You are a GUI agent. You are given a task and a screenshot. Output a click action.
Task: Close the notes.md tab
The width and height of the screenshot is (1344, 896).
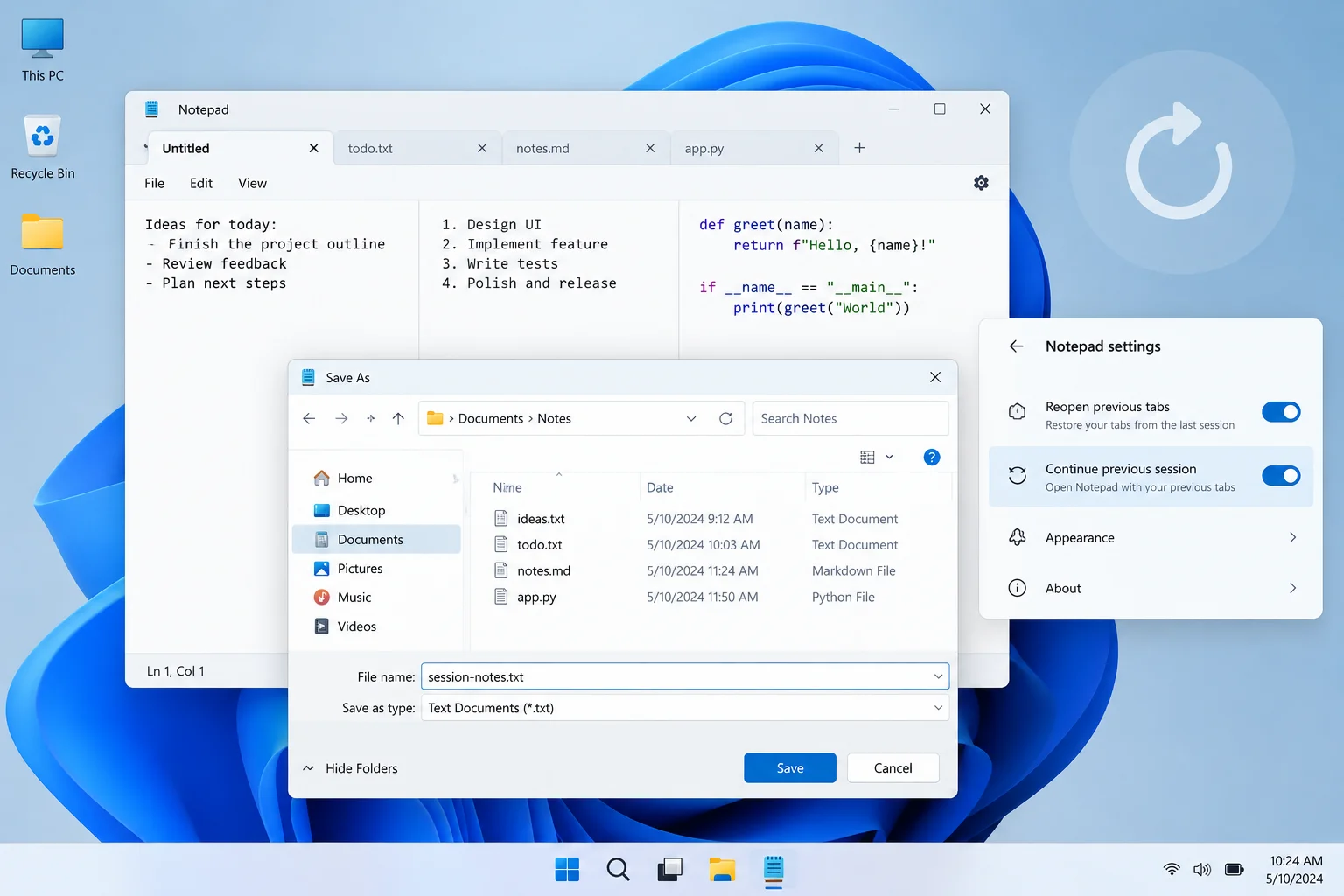[x=650, y=148]
